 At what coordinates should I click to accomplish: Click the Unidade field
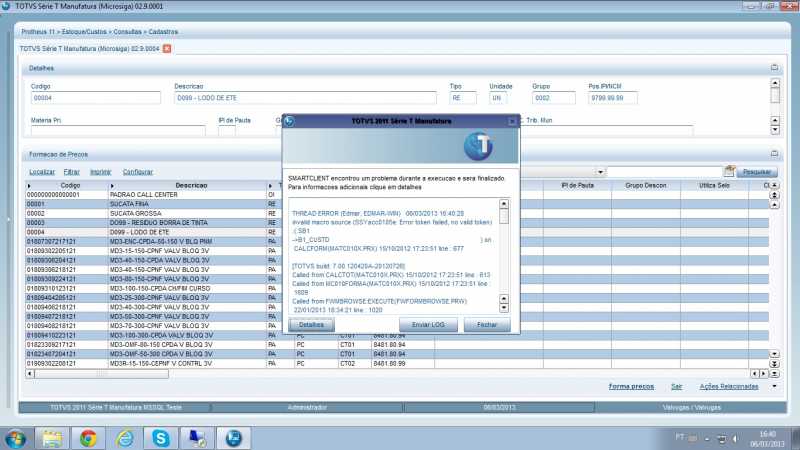(498, 98)
